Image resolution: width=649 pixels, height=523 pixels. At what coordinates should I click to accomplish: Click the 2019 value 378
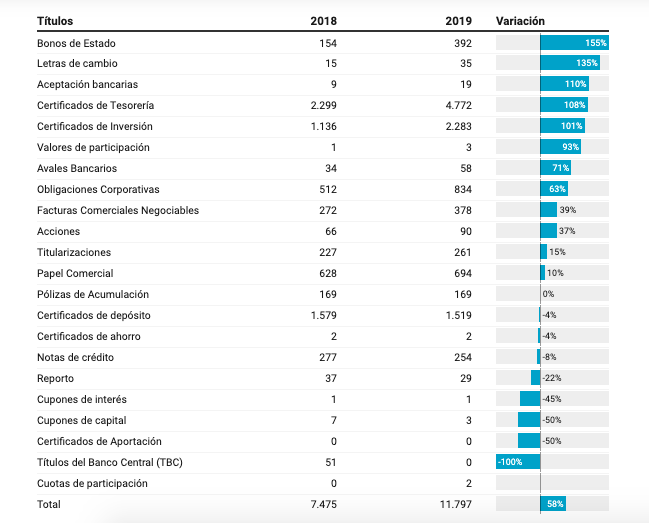463,211
